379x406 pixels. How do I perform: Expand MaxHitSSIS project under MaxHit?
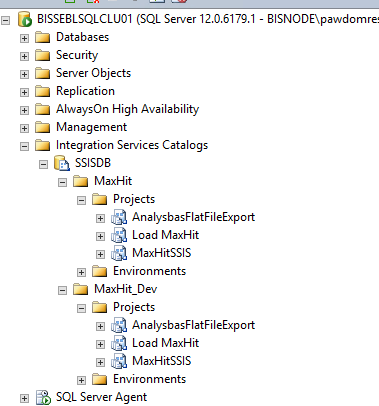coord(100,254)
